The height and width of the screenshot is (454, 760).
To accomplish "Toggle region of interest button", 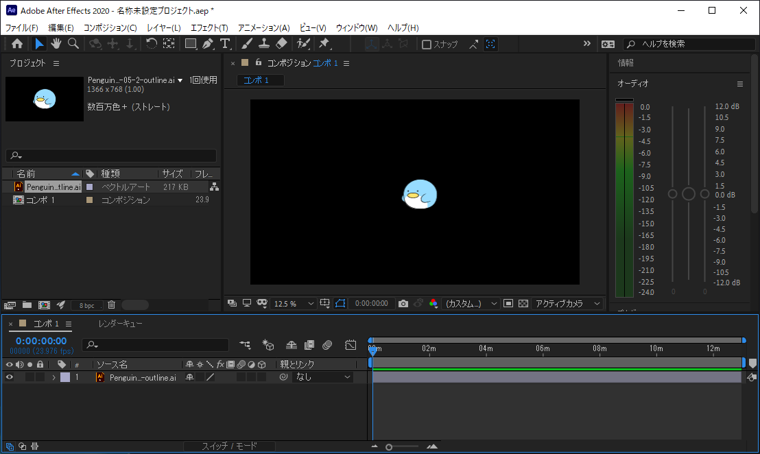I will pyautogui.click(x=508, y=303).
